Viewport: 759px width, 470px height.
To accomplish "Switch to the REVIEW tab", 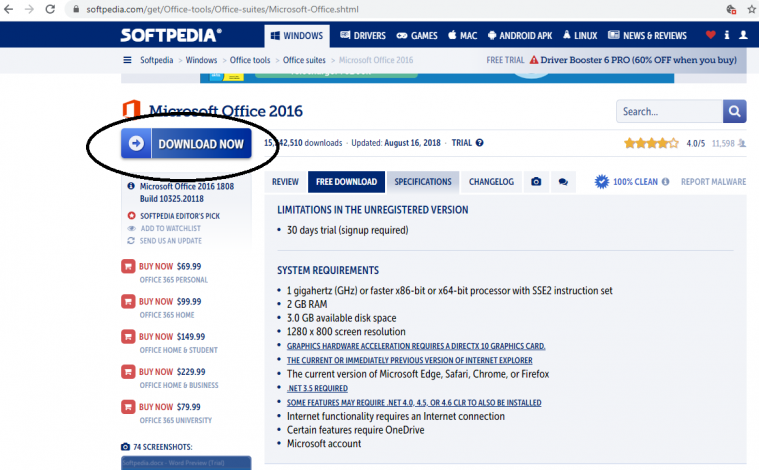I will (x=285, y=182).
